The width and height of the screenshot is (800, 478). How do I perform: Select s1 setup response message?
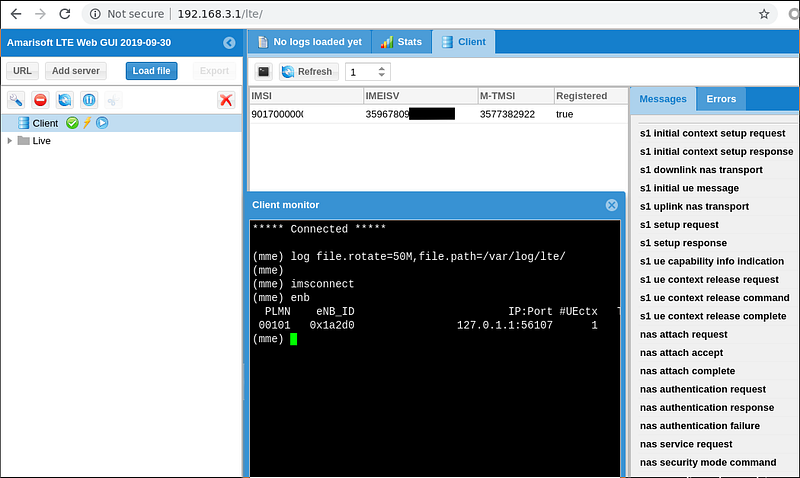click(683, 243)
